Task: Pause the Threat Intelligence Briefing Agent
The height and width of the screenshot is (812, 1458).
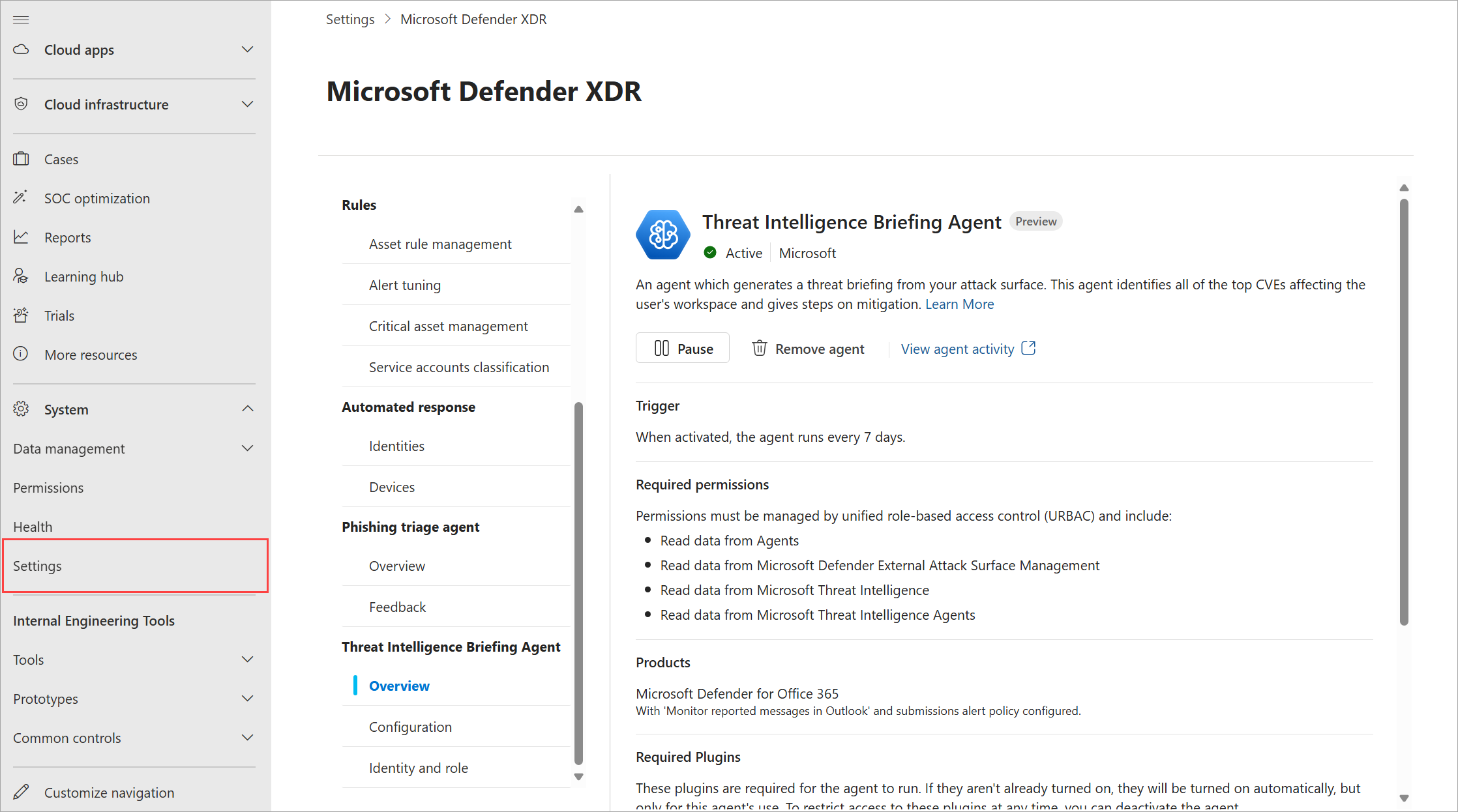Action: pyautogui.click(x=683, y=349)
